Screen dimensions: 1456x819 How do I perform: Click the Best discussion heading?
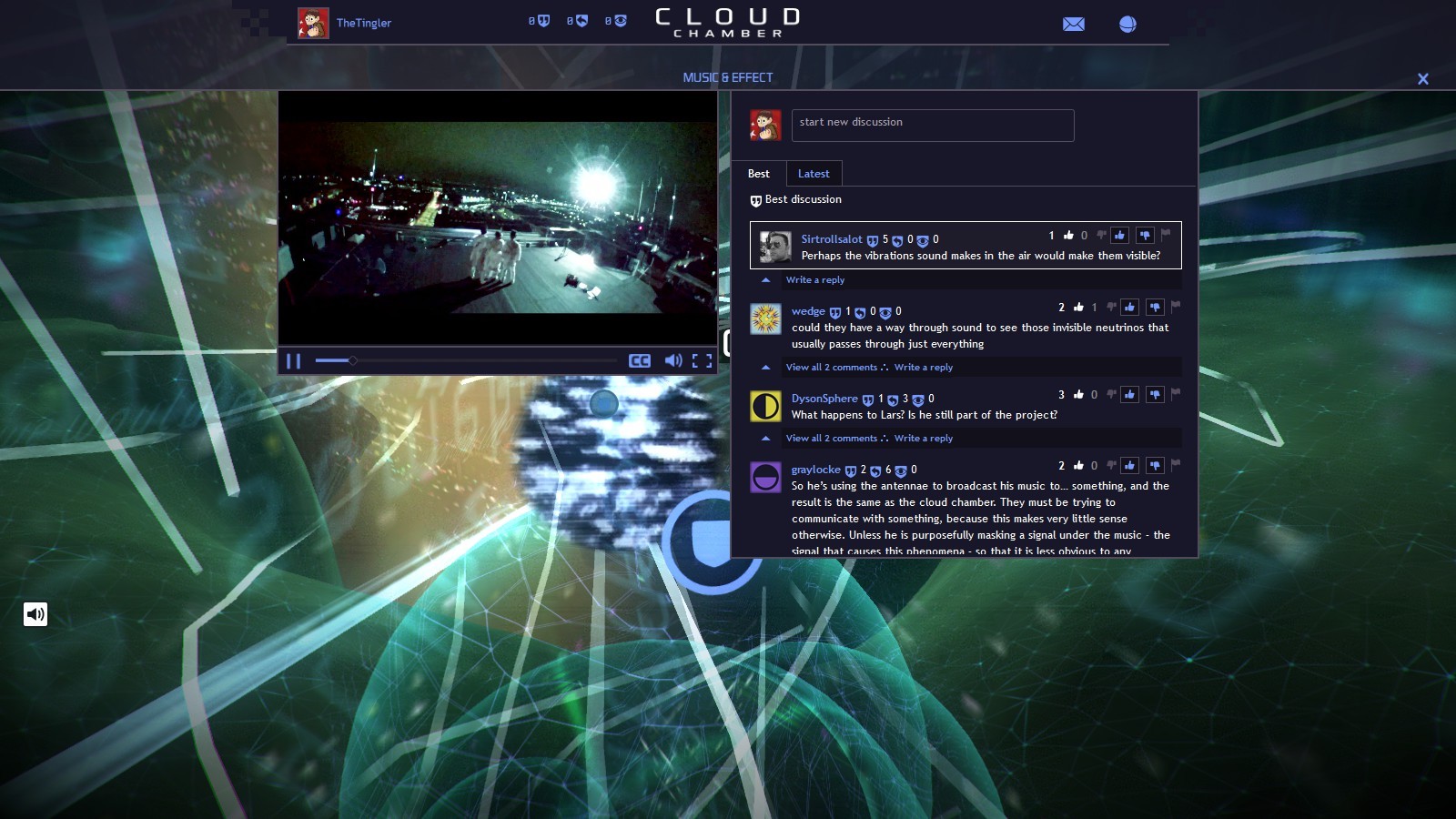804,199
